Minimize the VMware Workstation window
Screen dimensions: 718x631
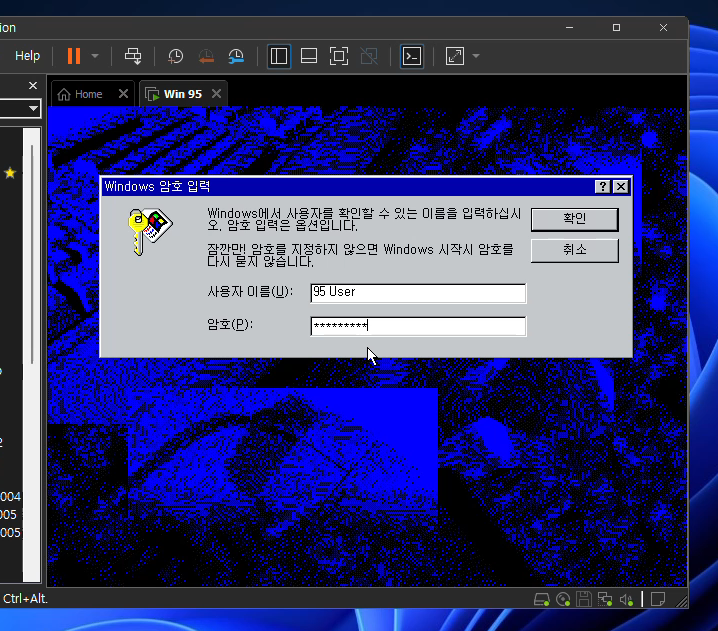[x=569, y=27]
